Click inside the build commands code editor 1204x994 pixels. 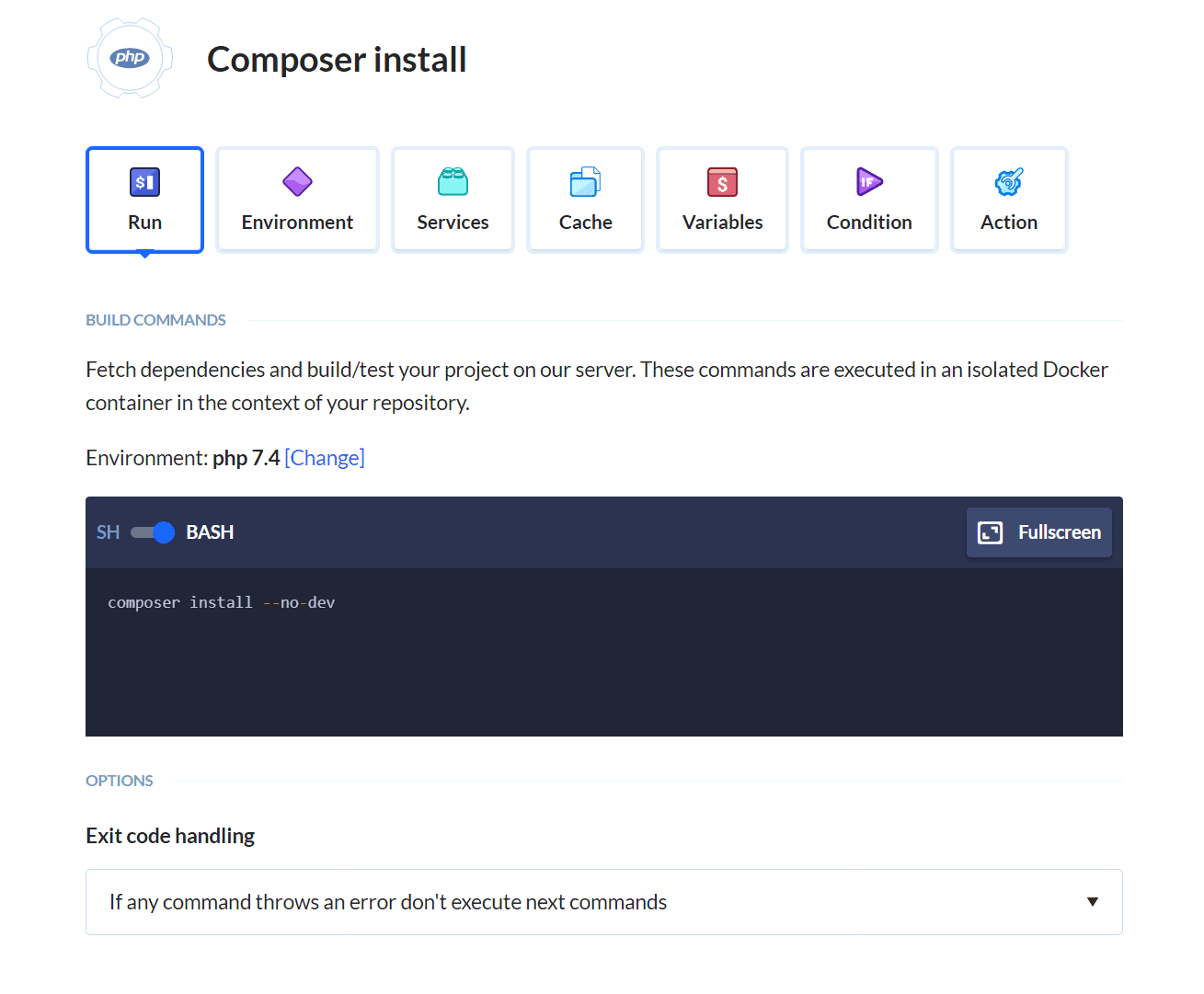(x=603, y=662)
